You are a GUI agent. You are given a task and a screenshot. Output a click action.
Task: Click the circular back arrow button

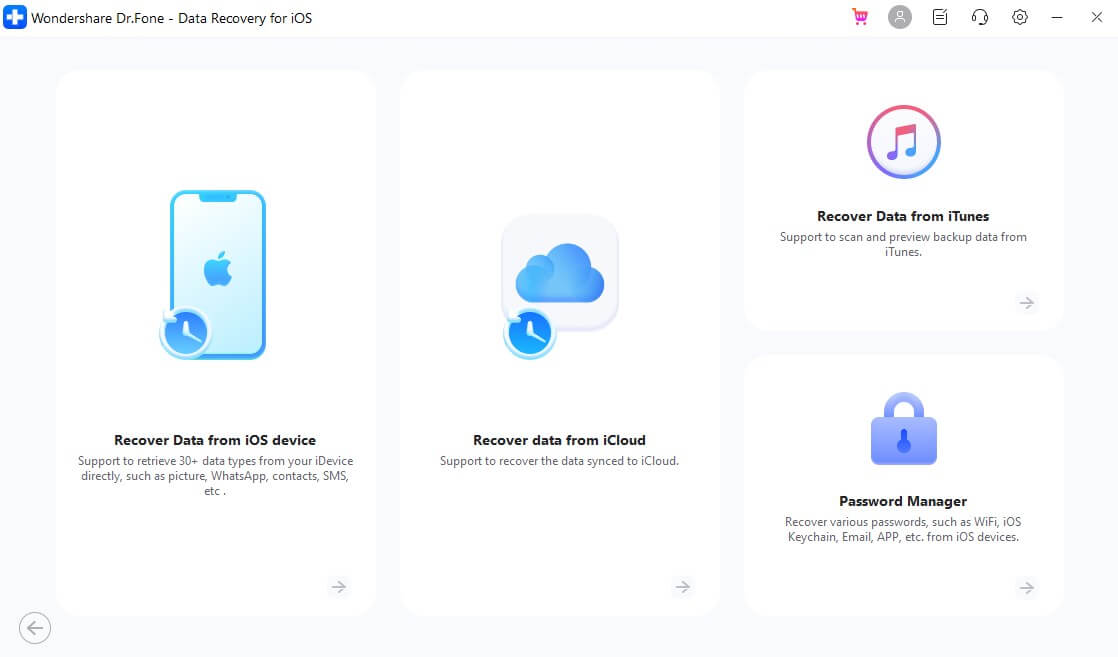35,628
